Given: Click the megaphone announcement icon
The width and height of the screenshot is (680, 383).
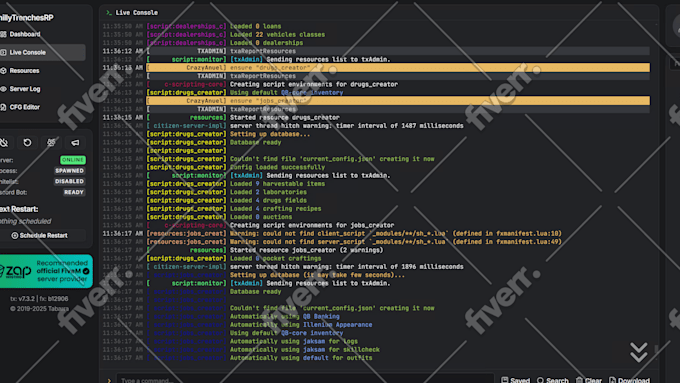Looking at the screenshot, I should [75, 143].
